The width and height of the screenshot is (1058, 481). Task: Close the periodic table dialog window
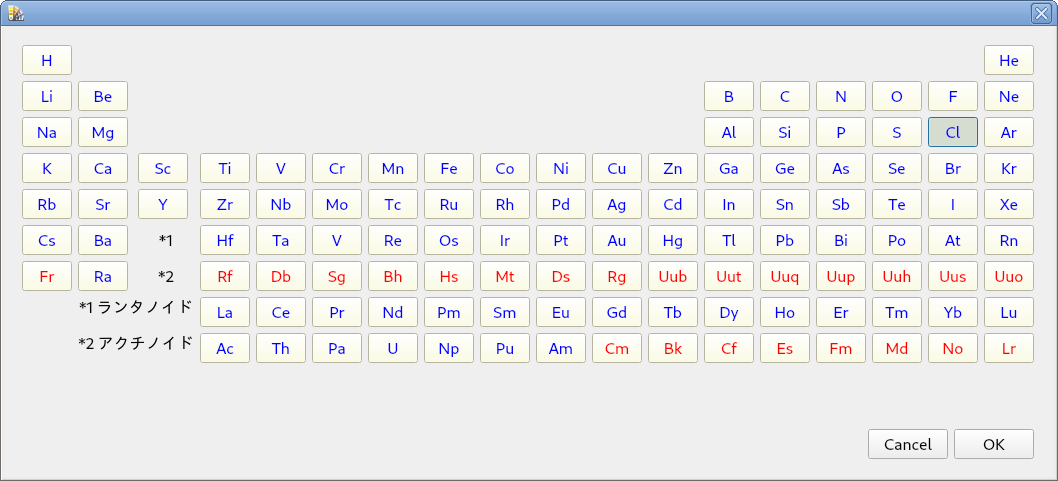coord(1041,12)
